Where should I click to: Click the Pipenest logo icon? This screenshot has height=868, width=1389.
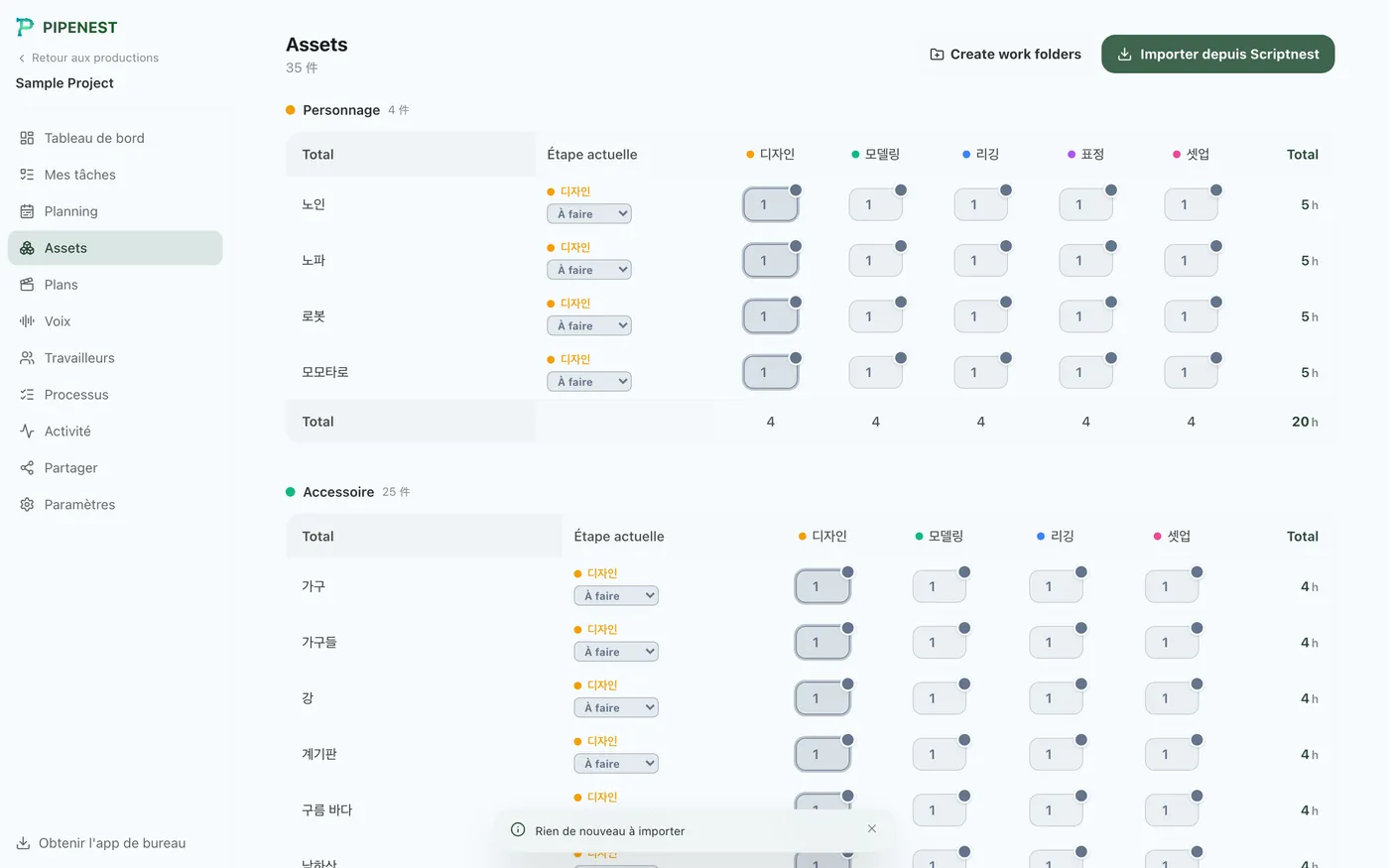pyautogui.click(x=25, y=27)
